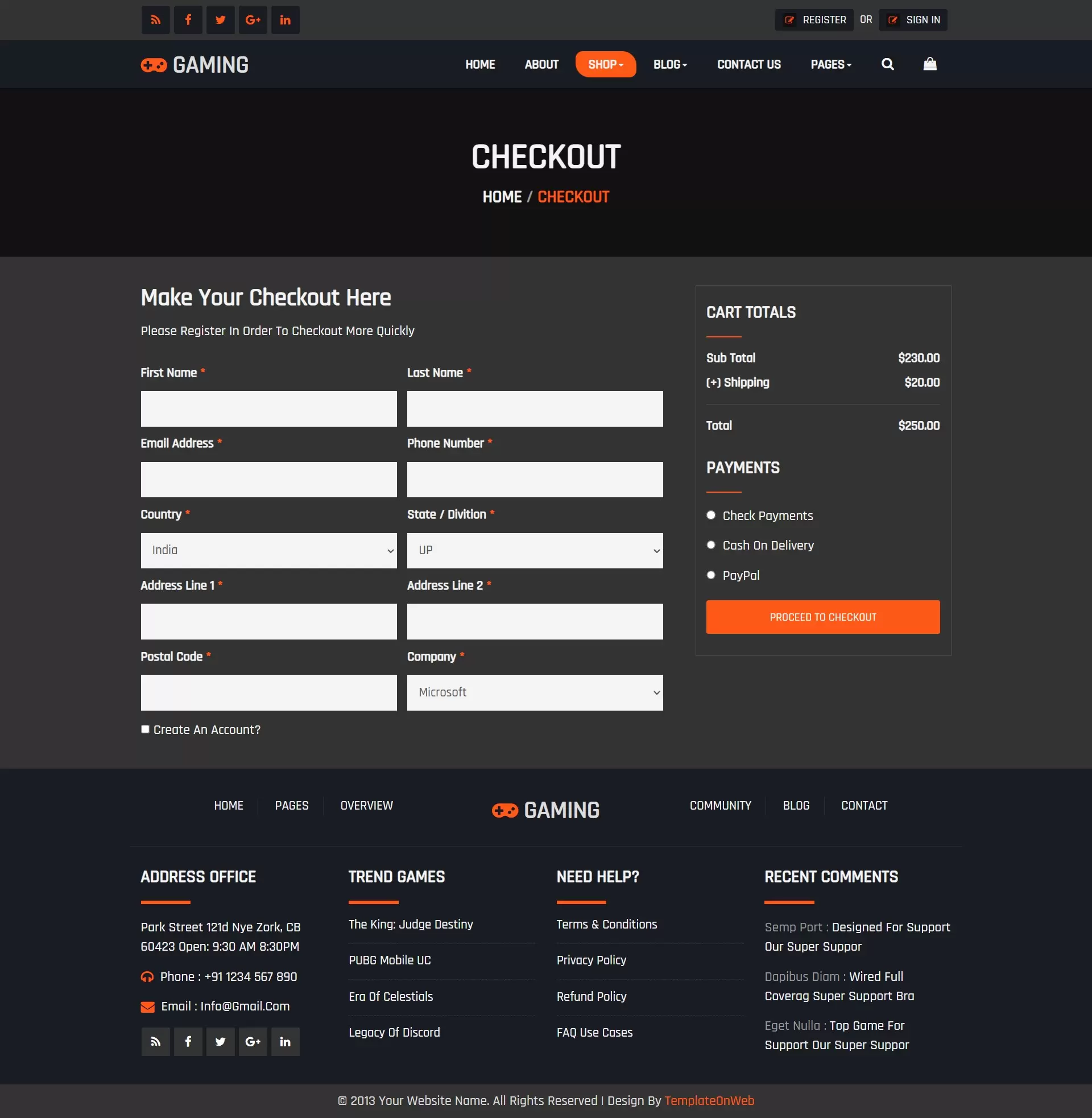This screenshot has height=1118, width=1092.
Task: Open Legacy Of Discord link
Action: 394,1033
